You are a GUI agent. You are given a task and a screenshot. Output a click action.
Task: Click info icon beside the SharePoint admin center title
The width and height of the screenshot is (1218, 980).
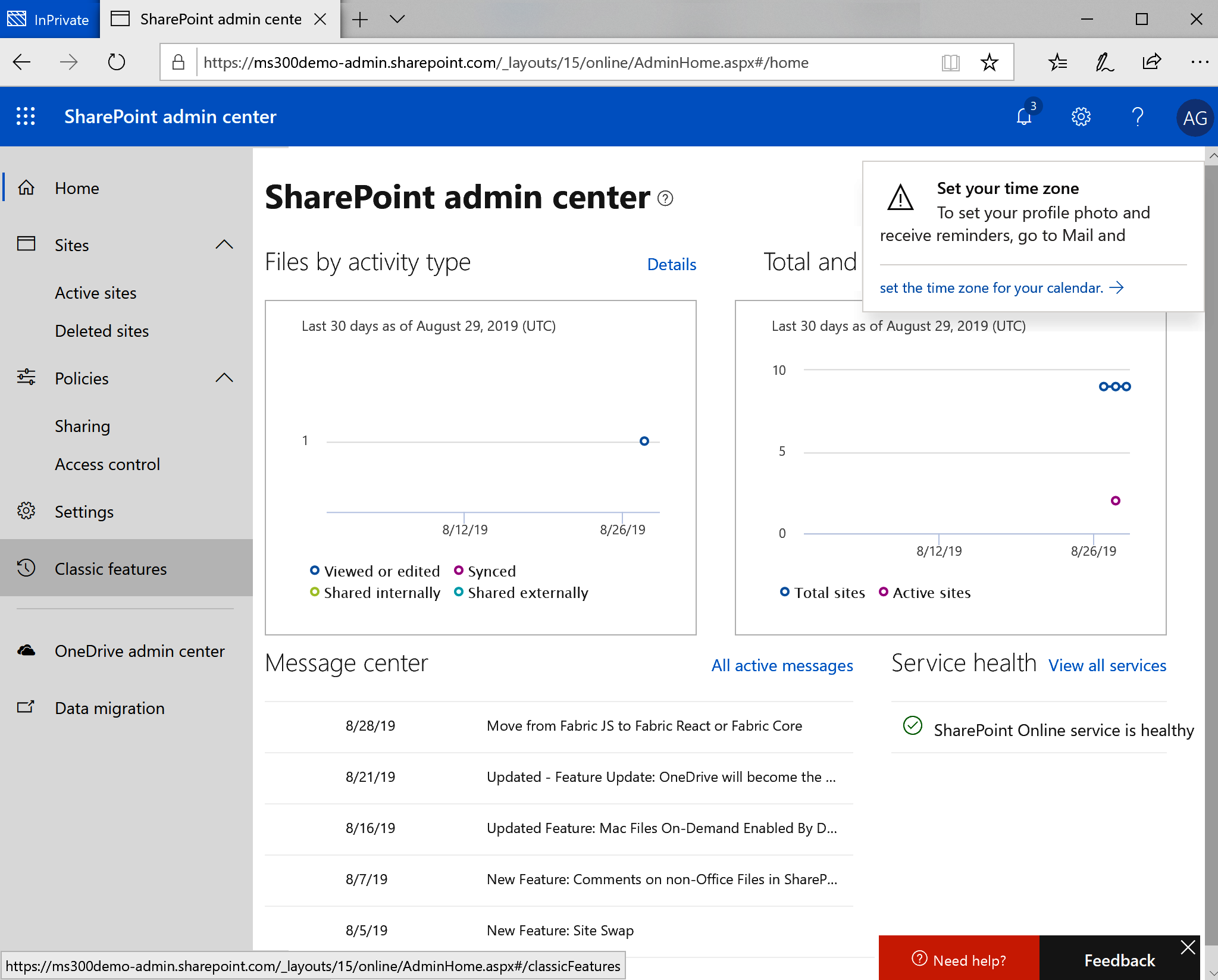coord(665,199)
